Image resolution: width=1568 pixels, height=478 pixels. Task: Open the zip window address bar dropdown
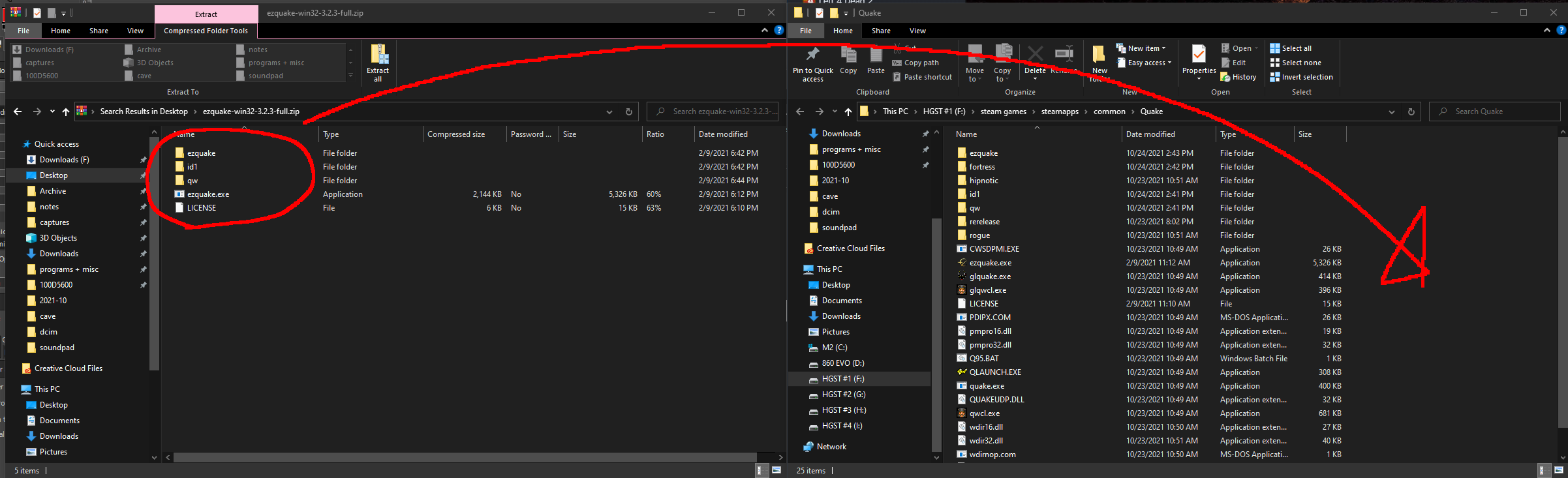pyautogui.click(x=609, y=112)
